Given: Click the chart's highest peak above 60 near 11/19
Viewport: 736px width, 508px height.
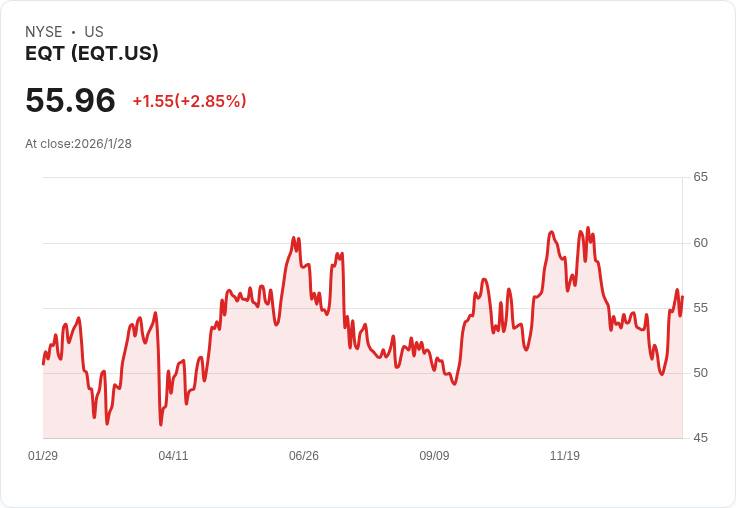Looking at the screenshot, I should click(x=588, y=228).
